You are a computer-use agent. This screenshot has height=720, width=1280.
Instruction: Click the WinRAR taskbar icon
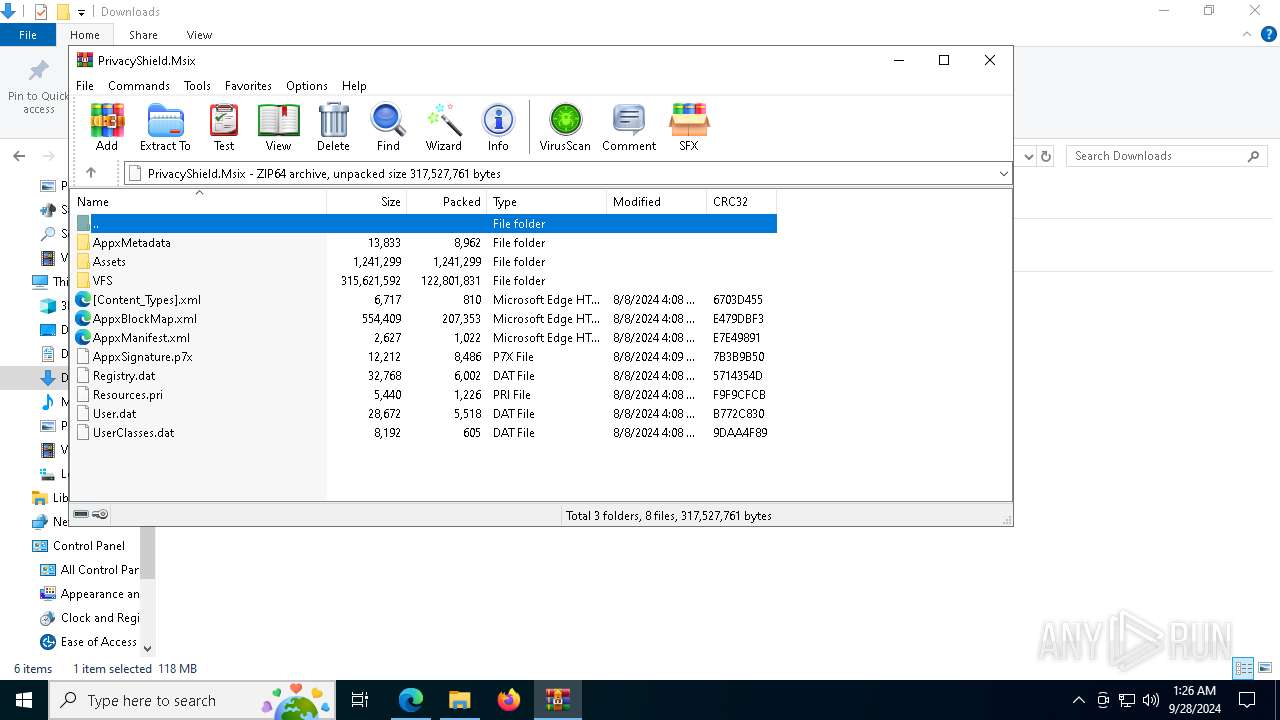point(558,700)
